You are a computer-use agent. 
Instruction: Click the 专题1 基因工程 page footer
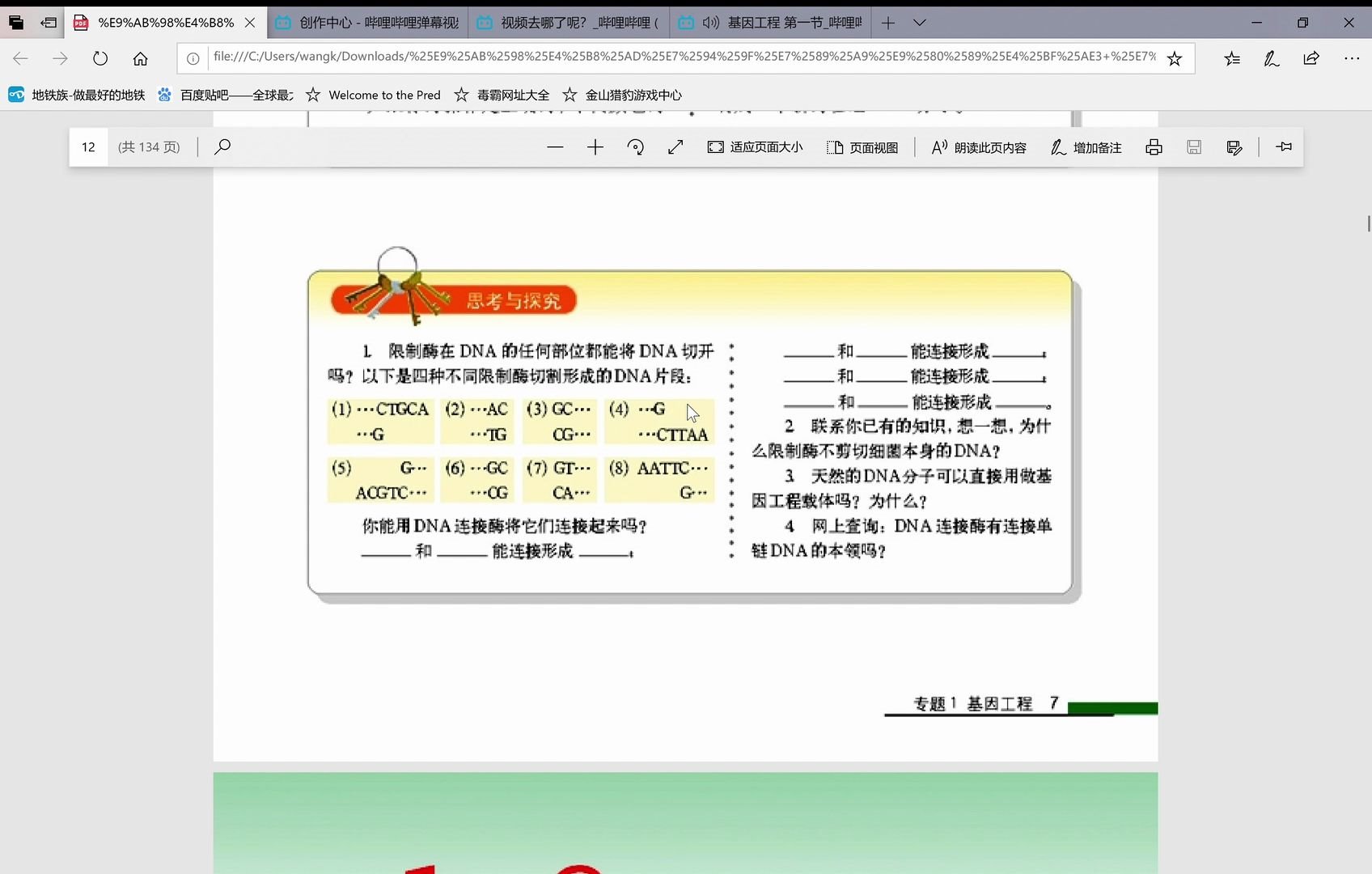tap(985, 703)
